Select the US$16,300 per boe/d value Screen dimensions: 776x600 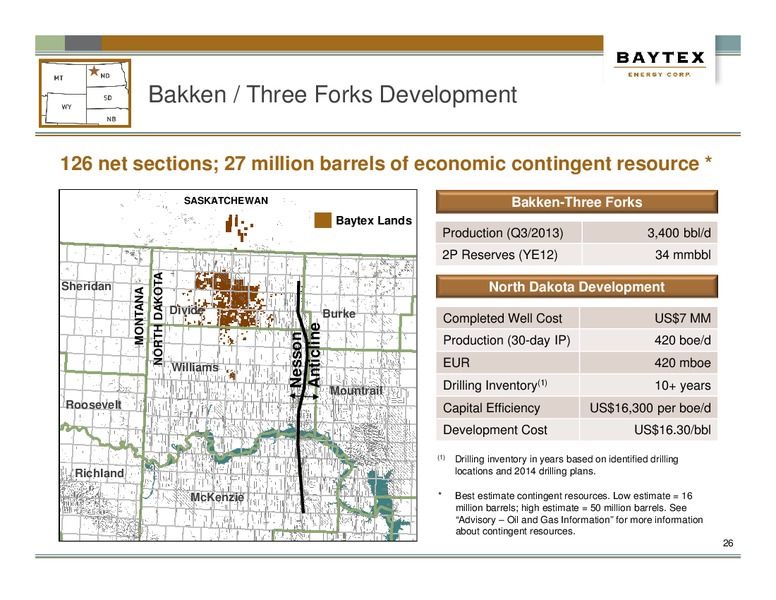(650, 408)
